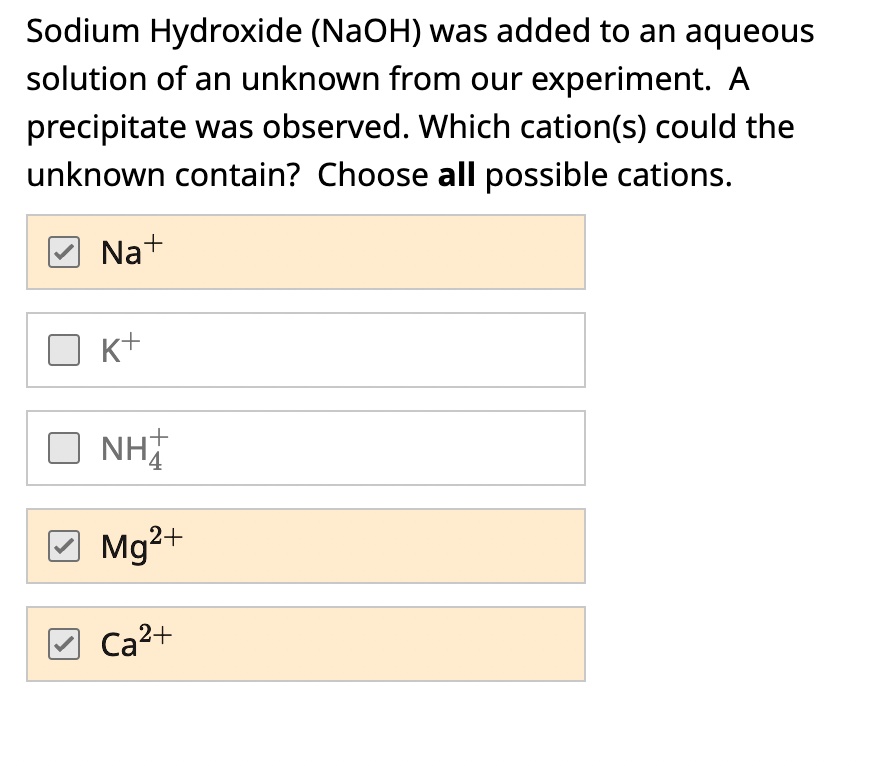Uncheck the Na+ checkbox
This screenshot has height=766, width=878.
coord(65,252)
